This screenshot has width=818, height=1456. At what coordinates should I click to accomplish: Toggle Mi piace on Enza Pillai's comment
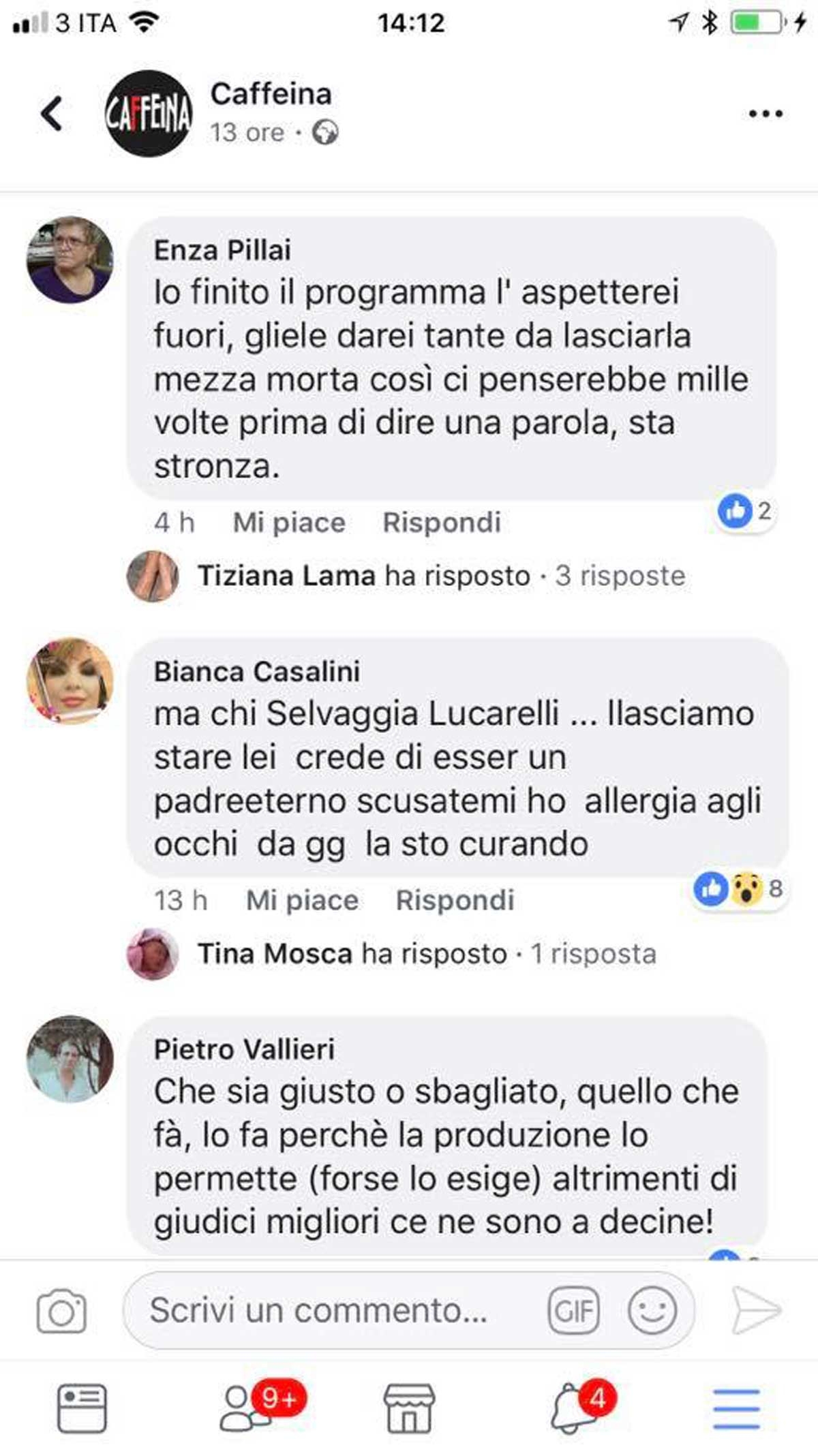(x=289, y=523)
